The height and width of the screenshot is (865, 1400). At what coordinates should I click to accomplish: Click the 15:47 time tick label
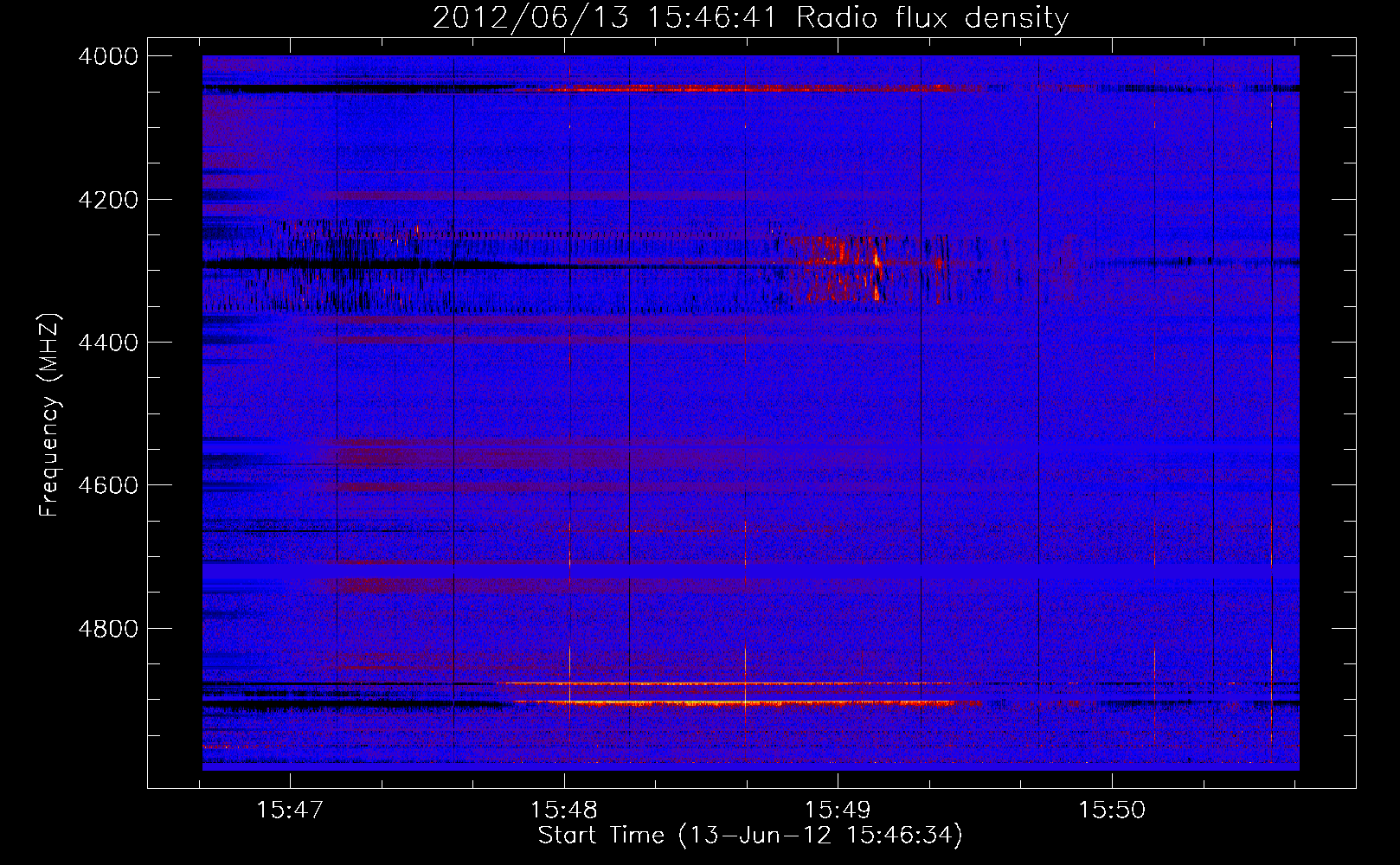point(290,810)
